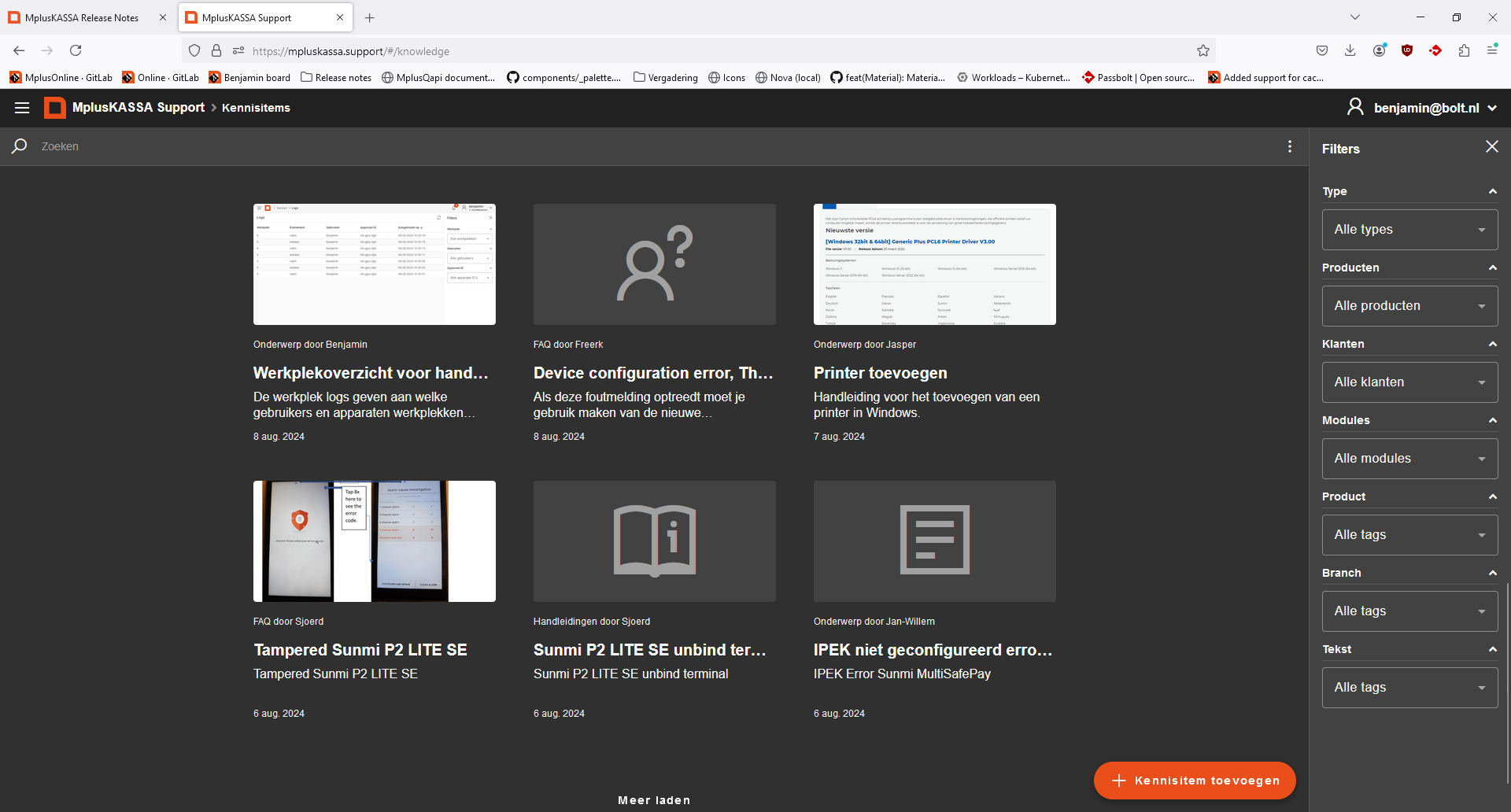Show site security lock info
Screen dimensions: 1511x812
[x=216, y=50]
